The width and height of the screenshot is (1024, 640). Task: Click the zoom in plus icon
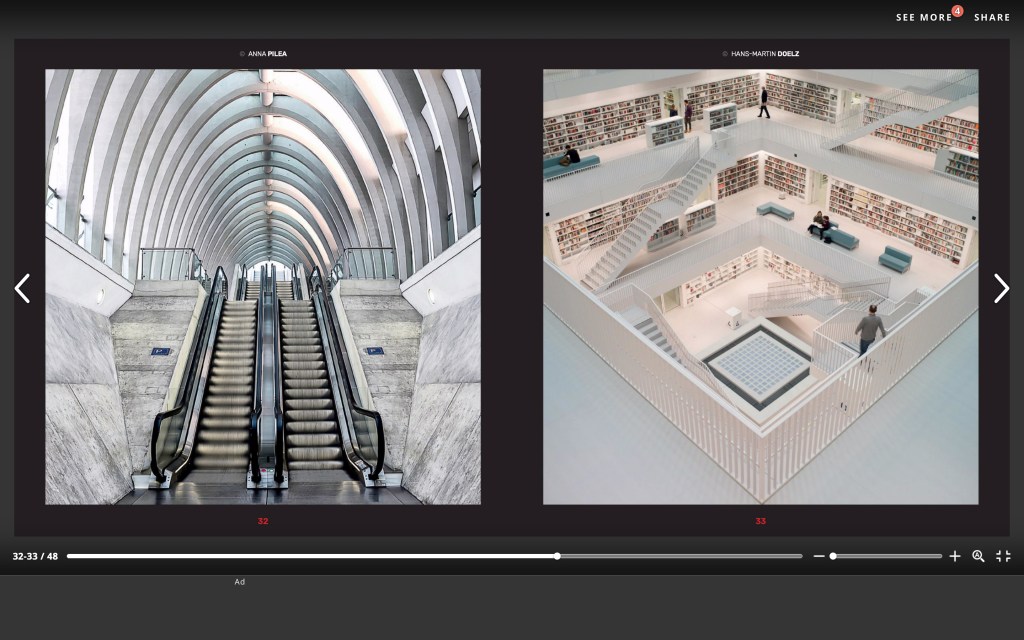click(x=955, y=556)
